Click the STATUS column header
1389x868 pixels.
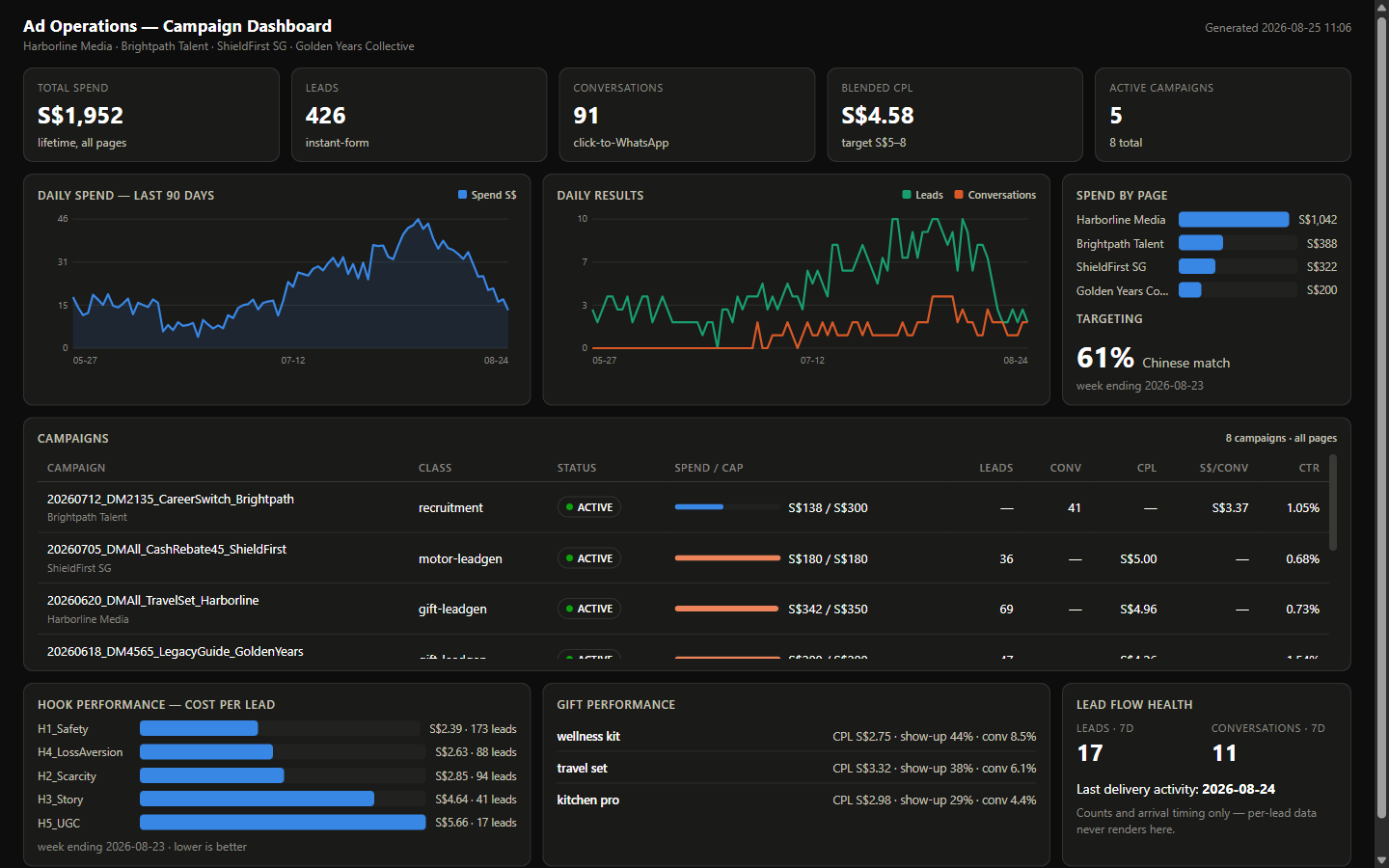tap(577, 468)
